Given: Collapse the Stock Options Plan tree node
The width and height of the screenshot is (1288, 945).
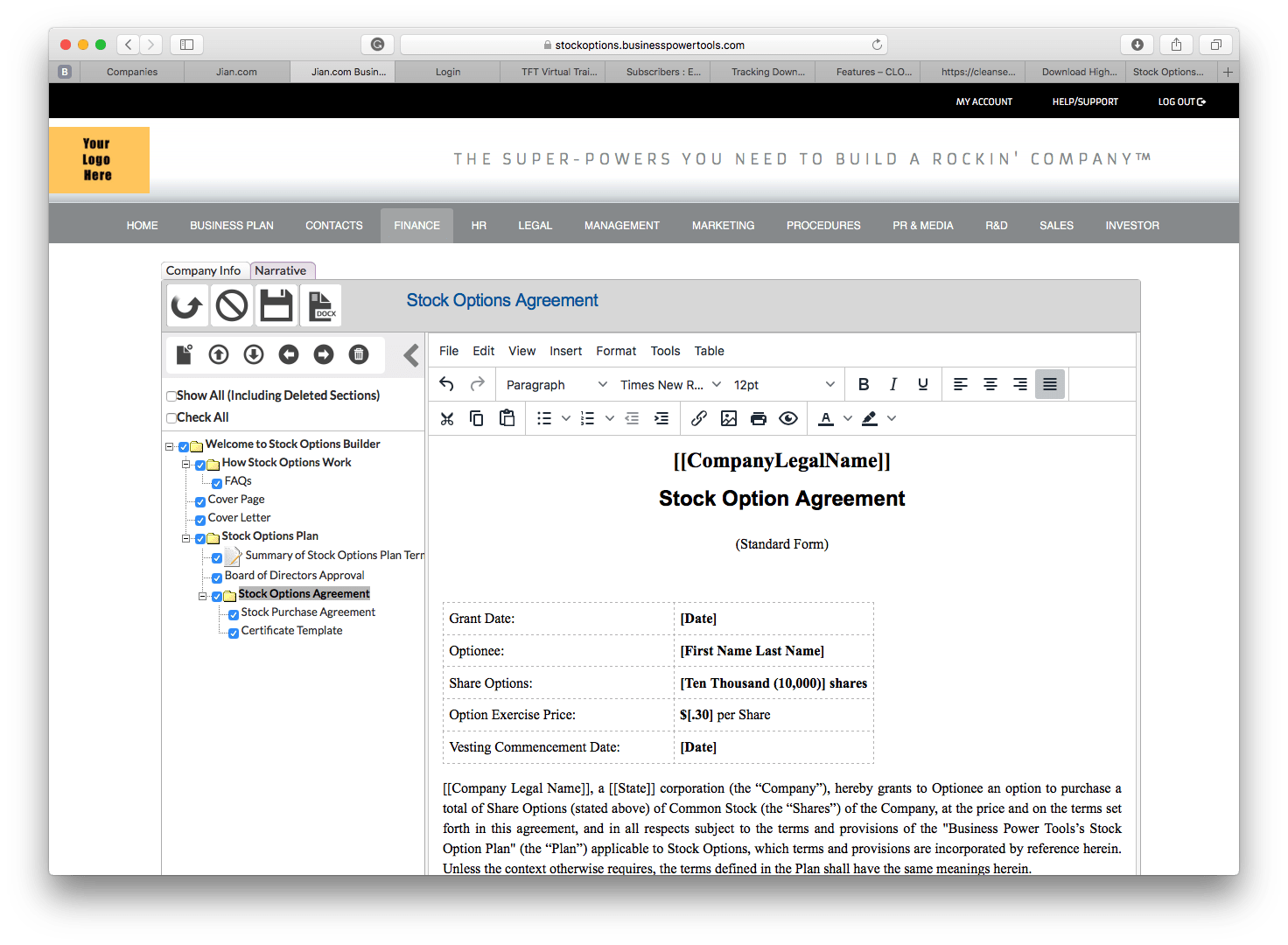Looking at the screenshot, I should (186, 538).
